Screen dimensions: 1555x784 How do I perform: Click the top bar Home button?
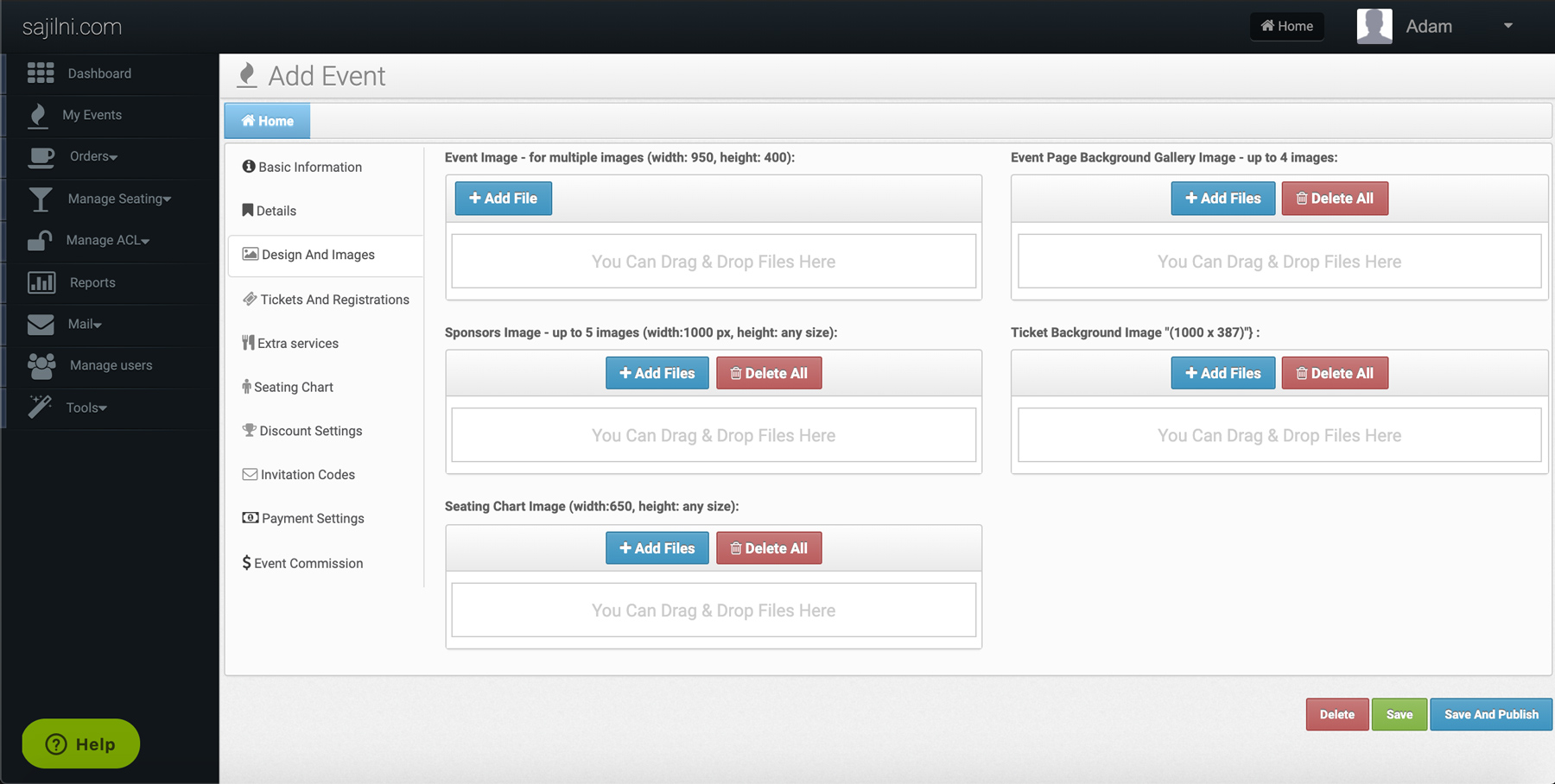pyautogui.click(x=1286, y=26)
